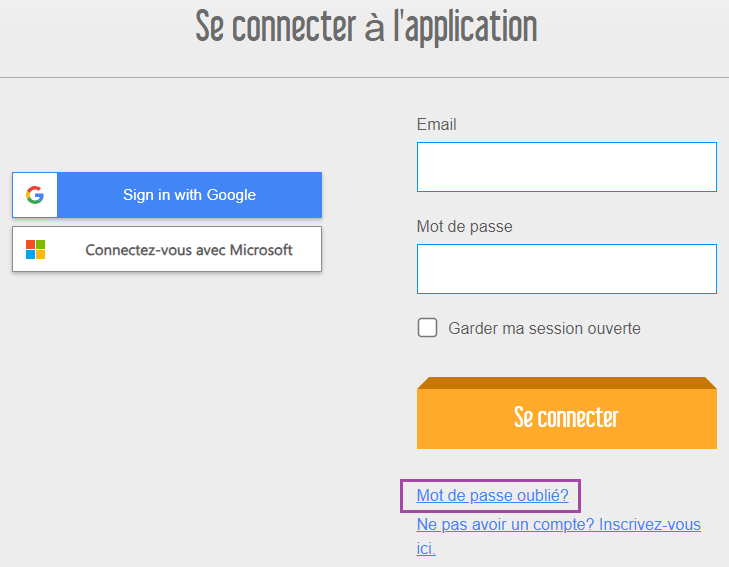This screenshot has width=729, height=567.
Task: Click the word "Inscrivez-vous" in signup link
Action: coord(650,524)
